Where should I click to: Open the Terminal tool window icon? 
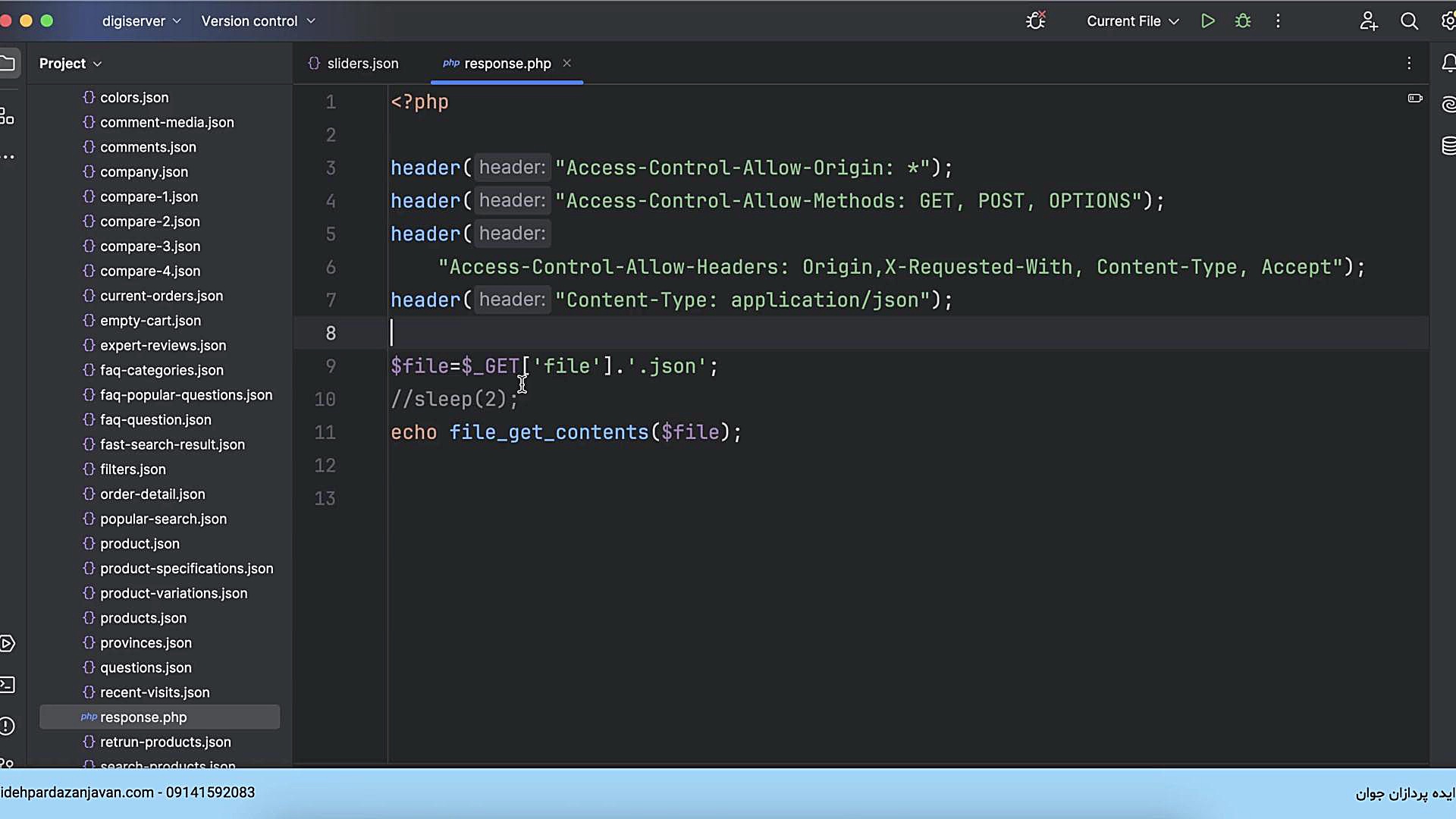click(8, 685)
